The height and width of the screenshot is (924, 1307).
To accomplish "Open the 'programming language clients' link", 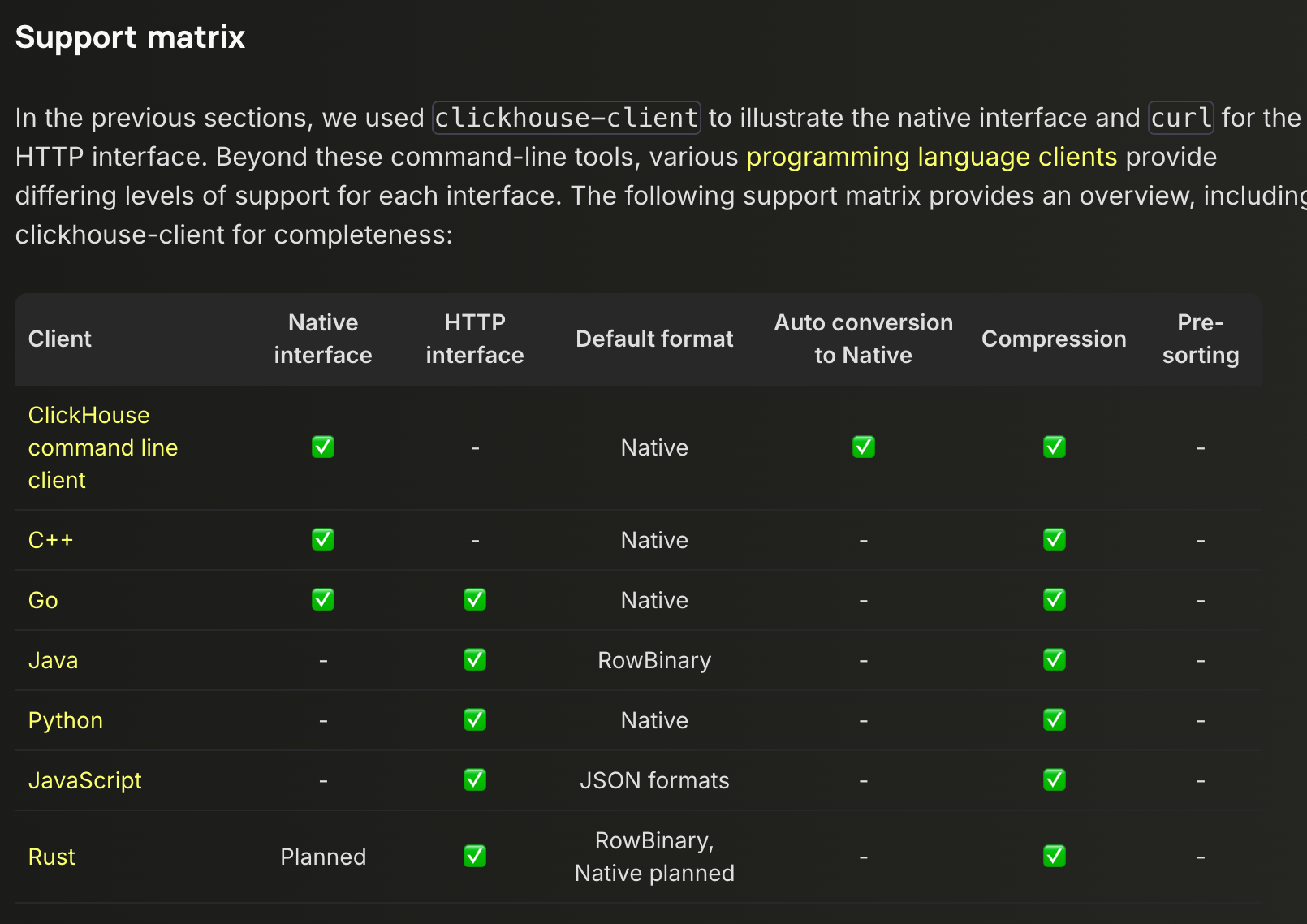I will pyautogui.click(x=931, y=157).
